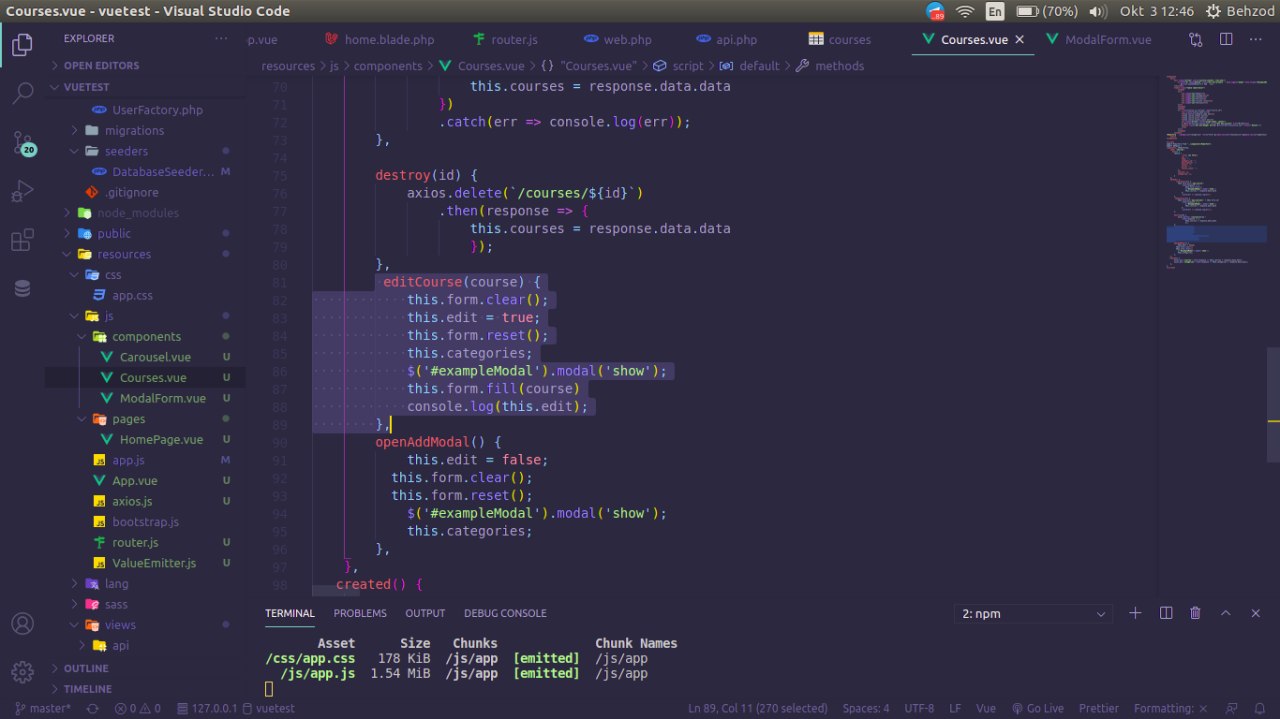Collapse the components folder in explorer
This screenshot has width=1280, height=719.
[145, 337]
